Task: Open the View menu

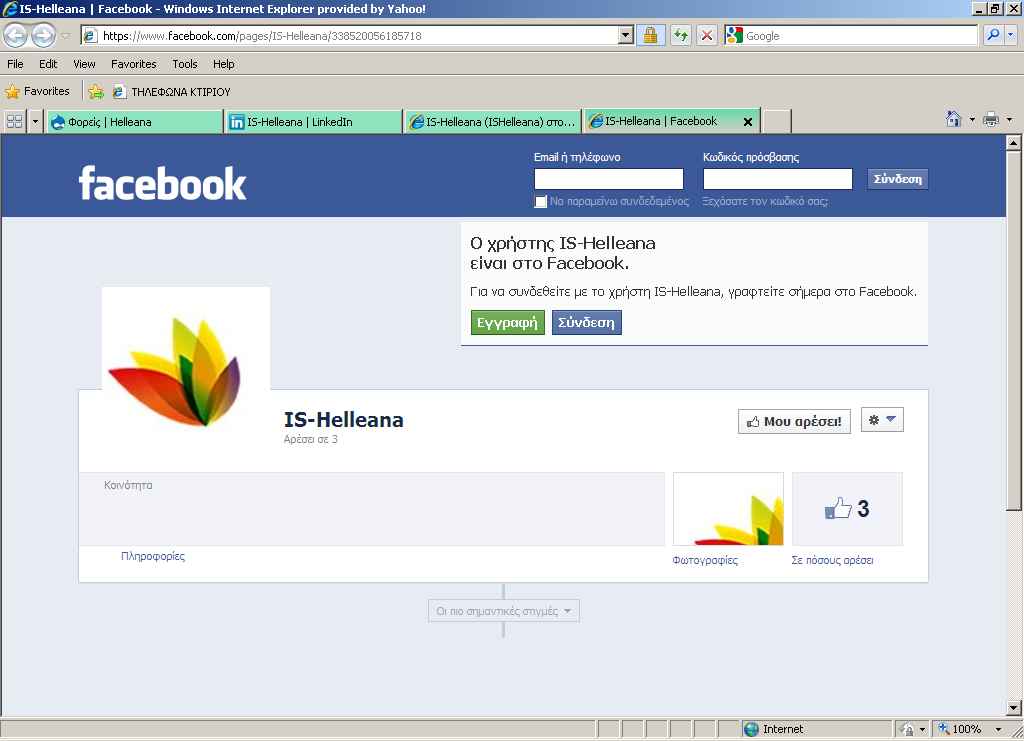Action: coord(84,64)
